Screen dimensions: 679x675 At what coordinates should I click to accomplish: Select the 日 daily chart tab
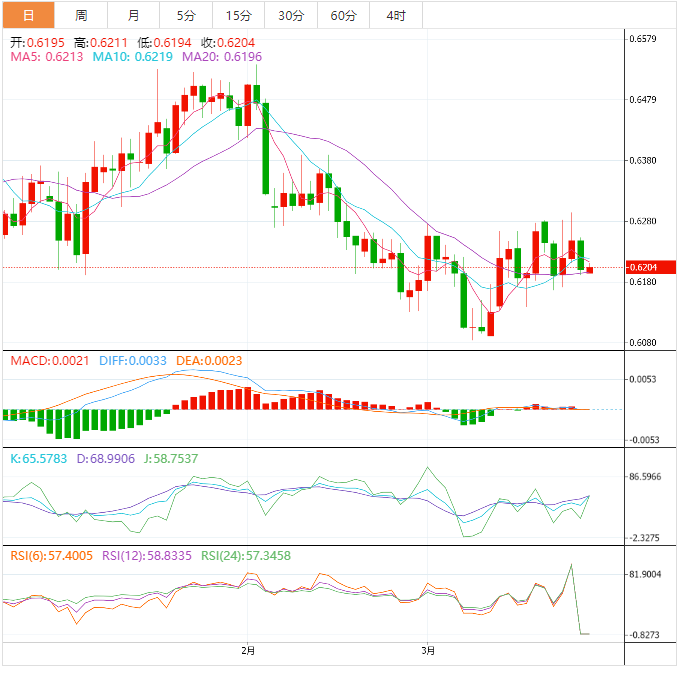(x=27, y=15)
